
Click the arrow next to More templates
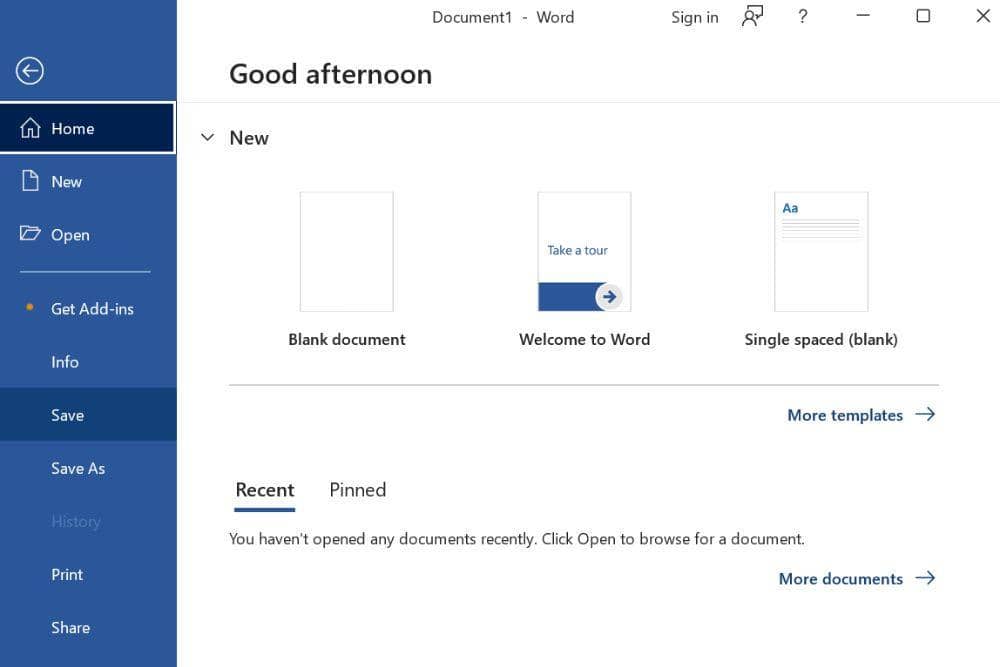click(925, 414)
